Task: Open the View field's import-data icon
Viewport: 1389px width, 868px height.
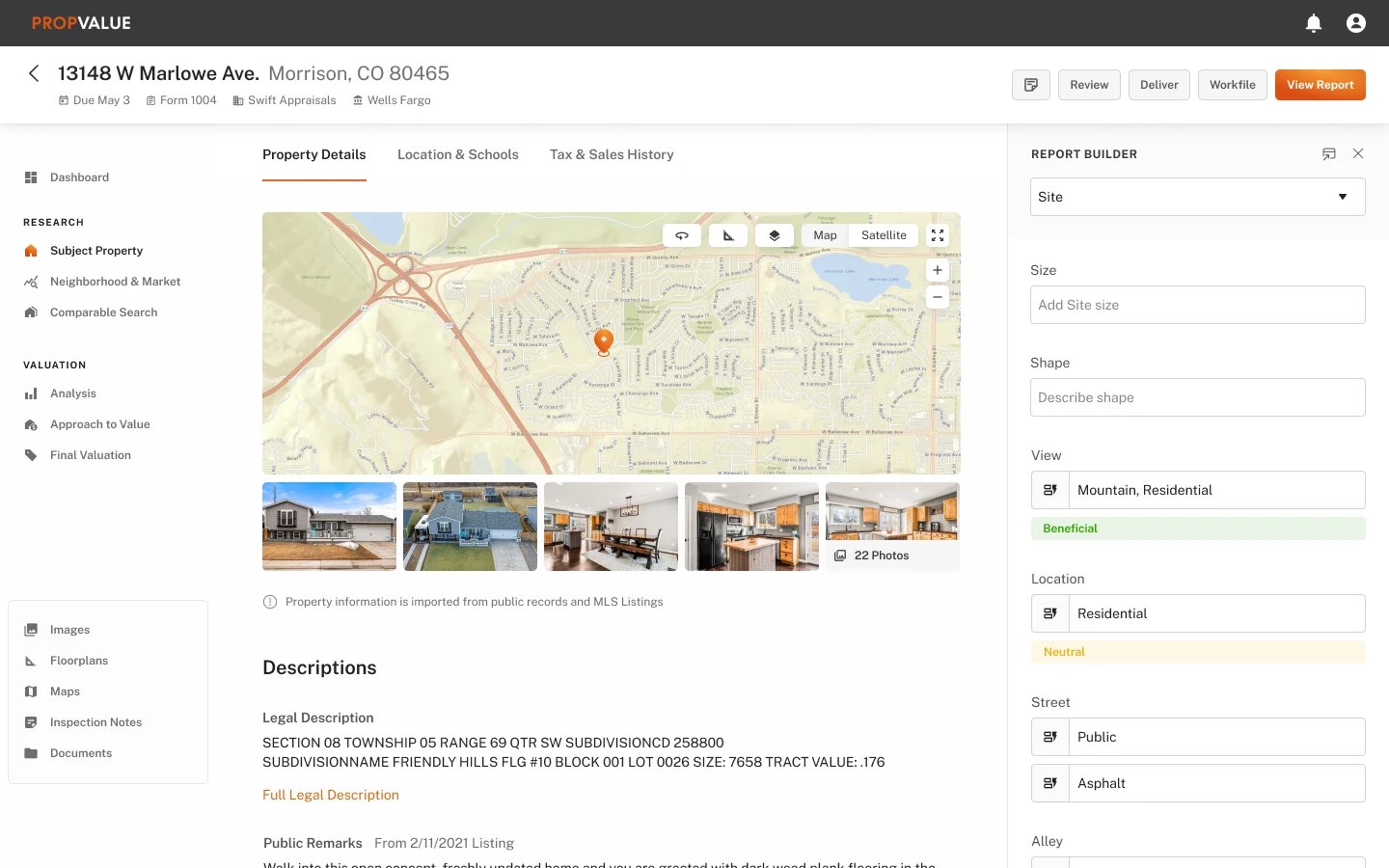Action: (x=1050, y=490)
